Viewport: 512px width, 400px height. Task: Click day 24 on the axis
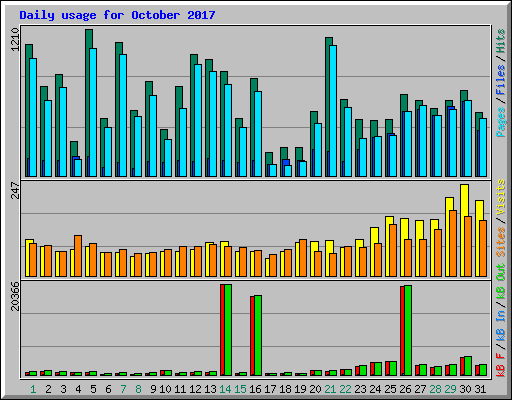coord(375,389)
